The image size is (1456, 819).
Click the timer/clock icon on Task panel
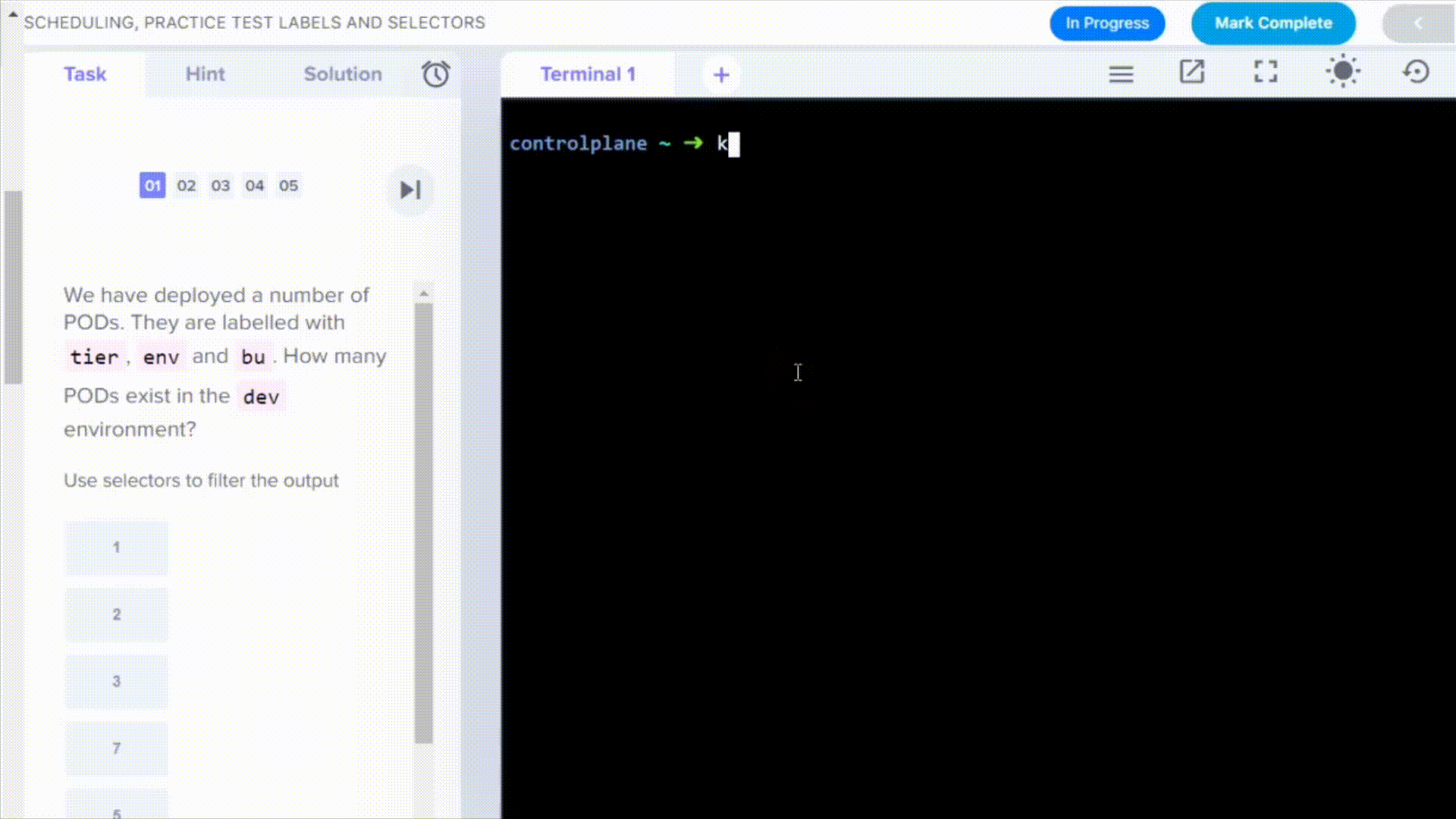tap(435, 73)
